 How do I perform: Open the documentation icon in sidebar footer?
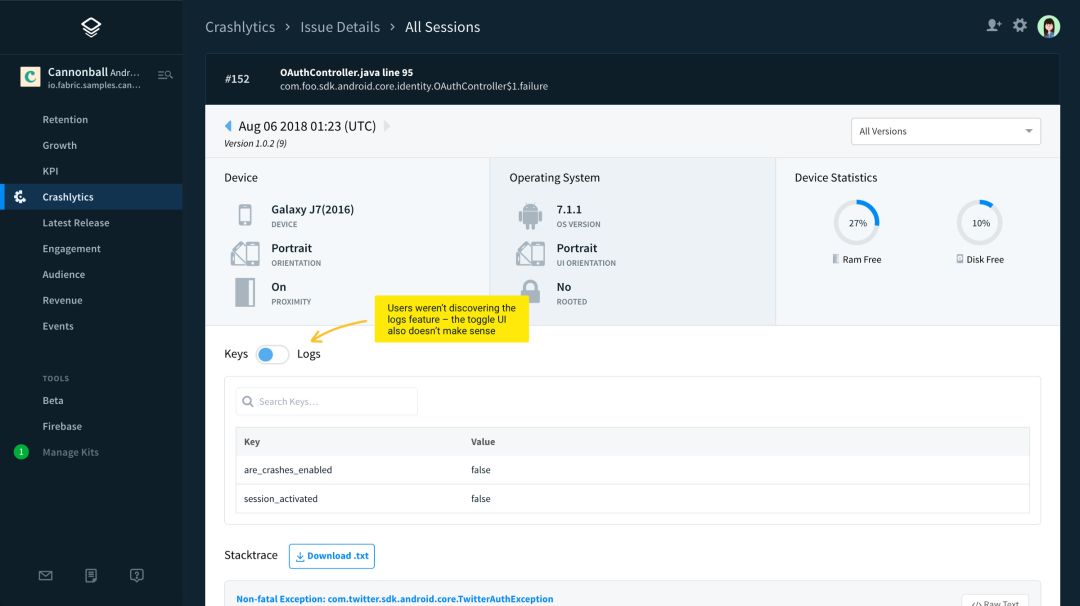[x=91, y=576]
